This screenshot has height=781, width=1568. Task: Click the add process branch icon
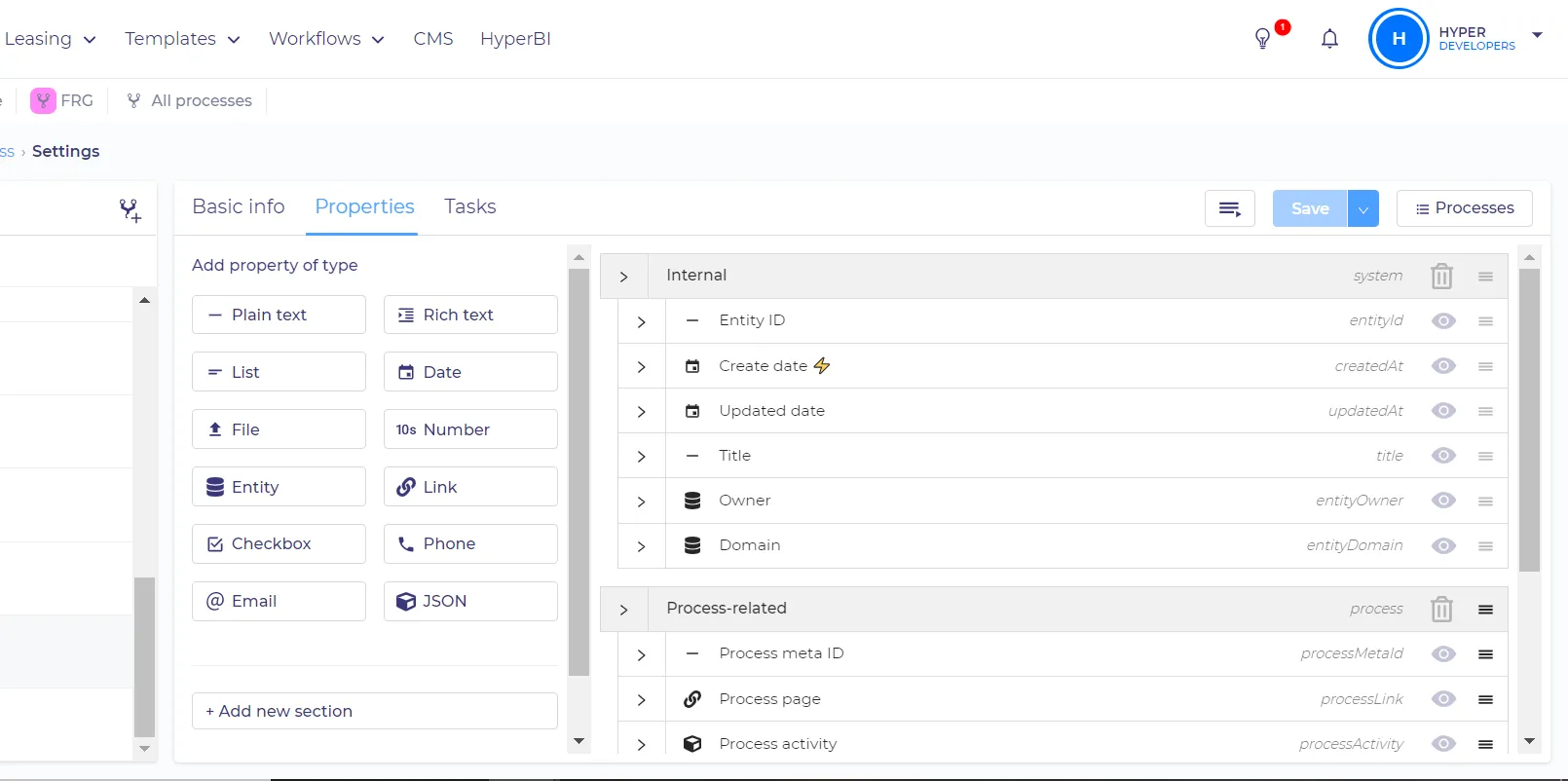click(131, 210)
